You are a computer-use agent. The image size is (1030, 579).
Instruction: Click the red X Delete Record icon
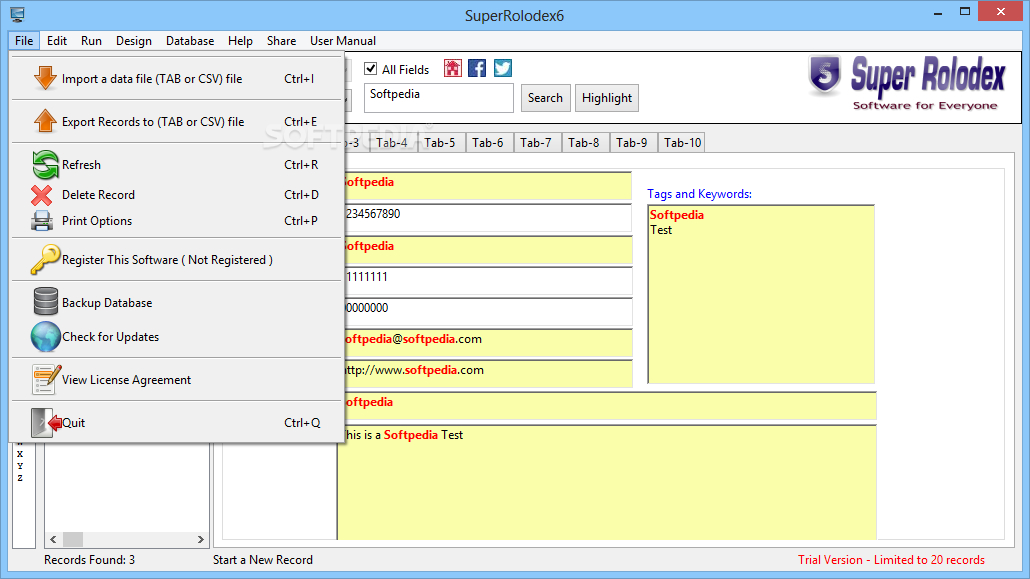(41, 195)
